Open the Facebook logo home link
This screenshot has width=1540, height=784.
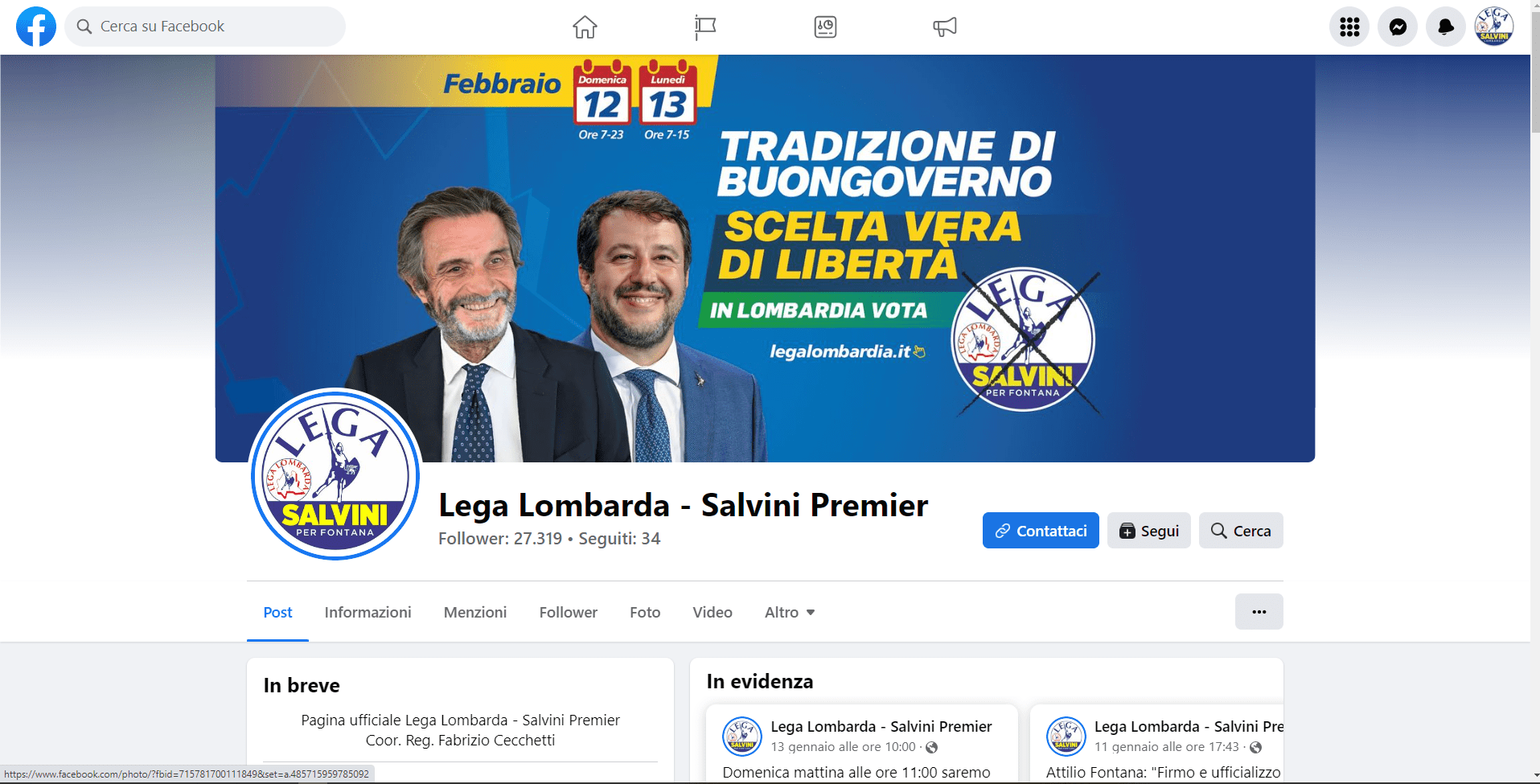[36, 27]
